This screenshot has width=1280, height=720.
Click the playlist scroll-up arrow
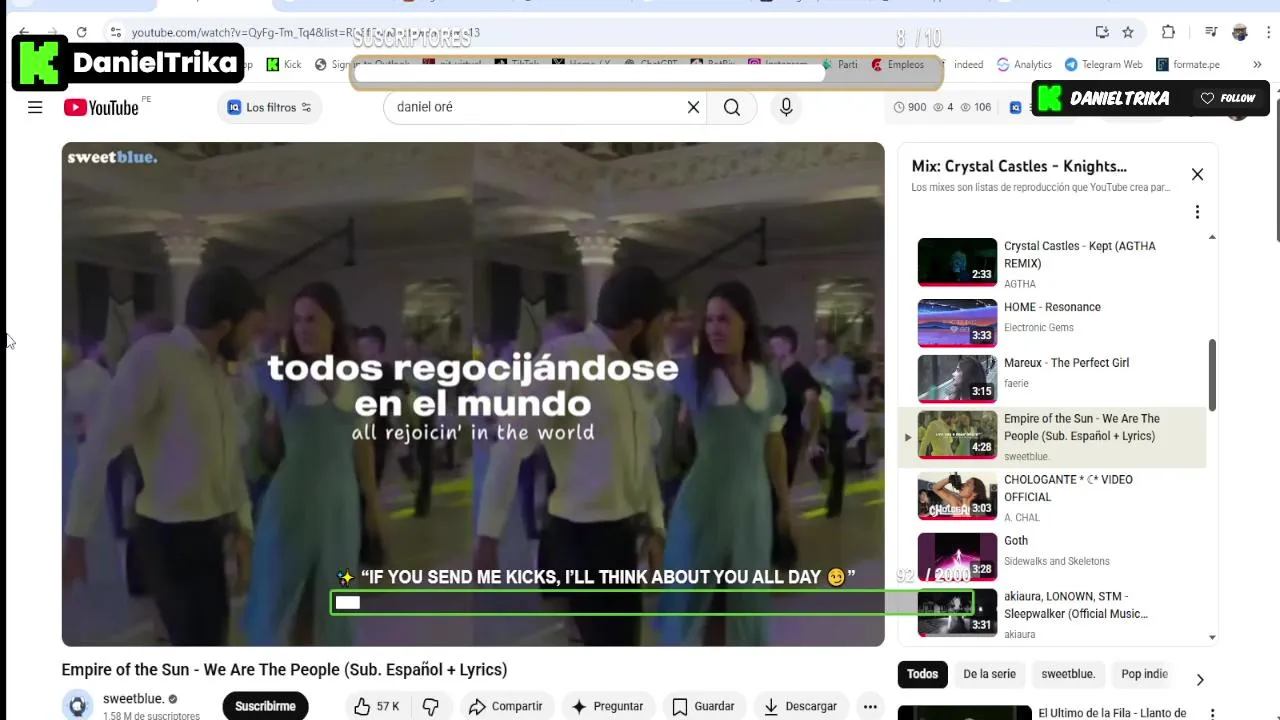1212,237
